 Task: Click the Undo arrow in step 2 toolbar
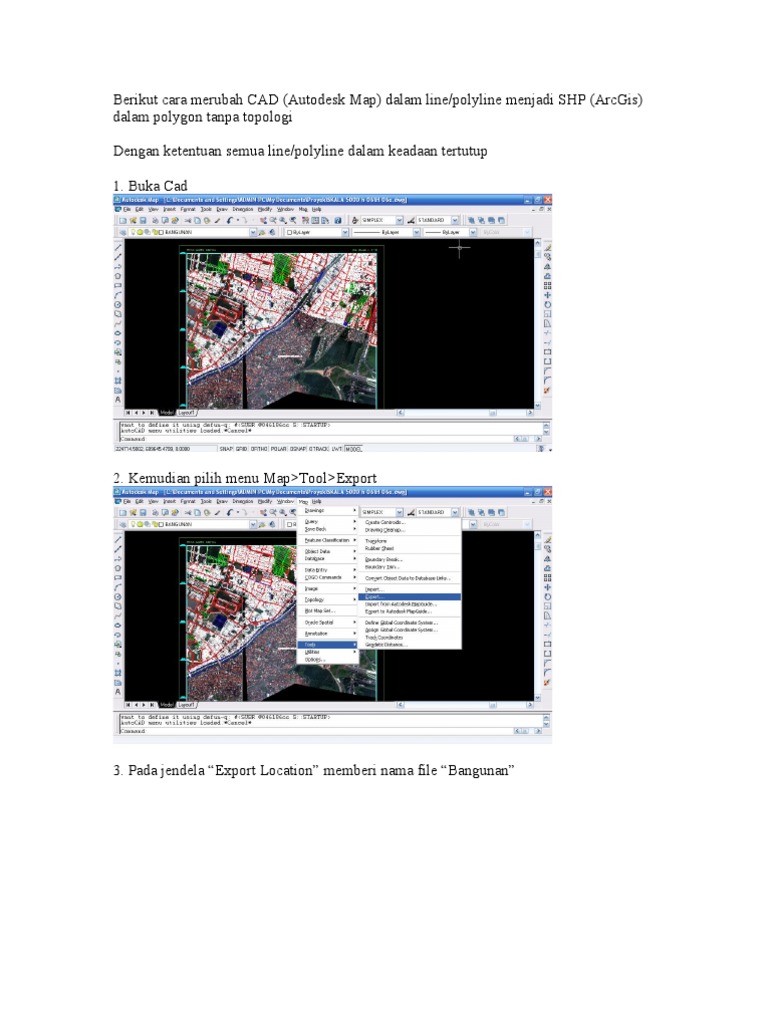click(229, 513)
